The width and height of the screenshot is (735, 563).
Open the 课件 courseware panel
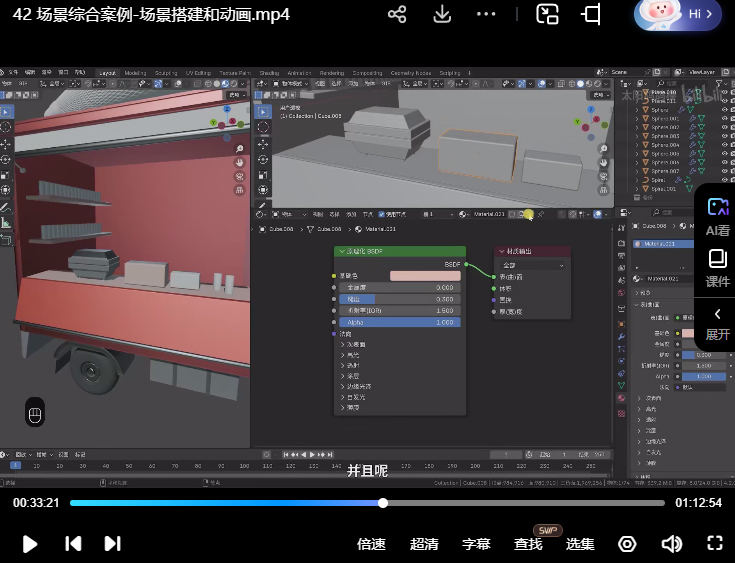pos(717,267)
